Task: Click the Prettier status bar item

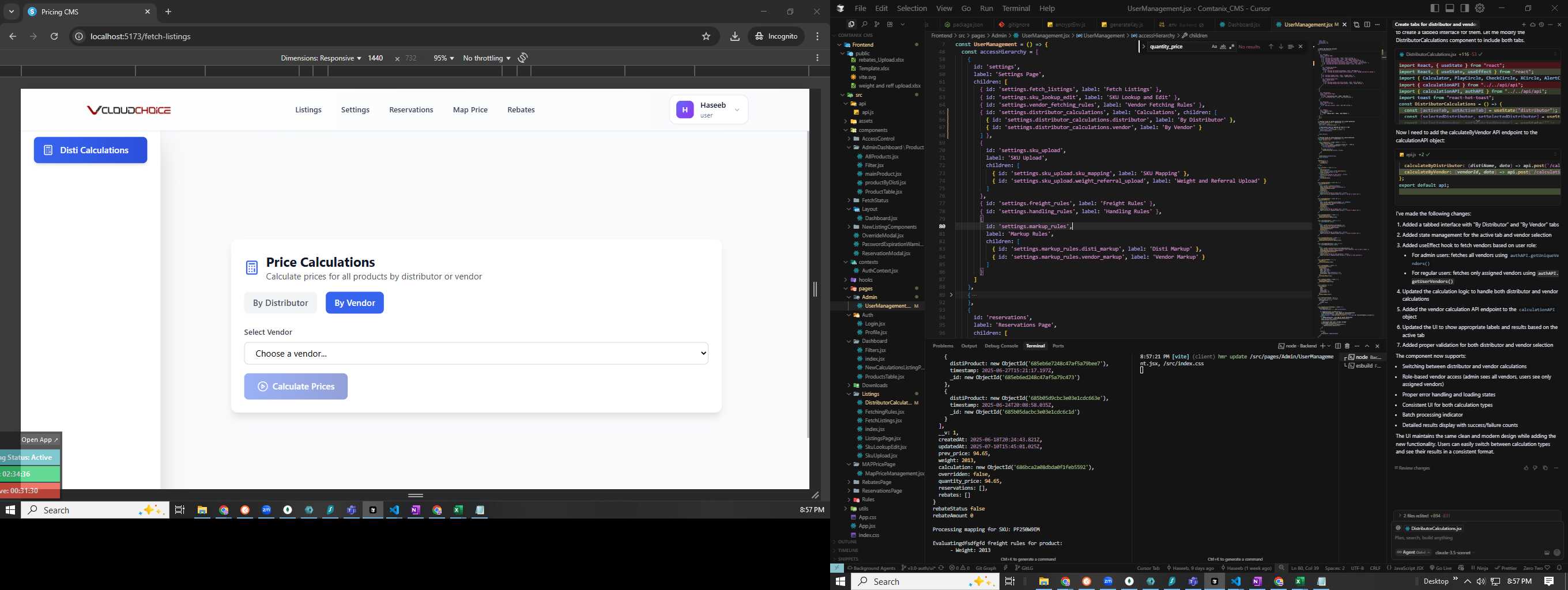Action: 1505,568
